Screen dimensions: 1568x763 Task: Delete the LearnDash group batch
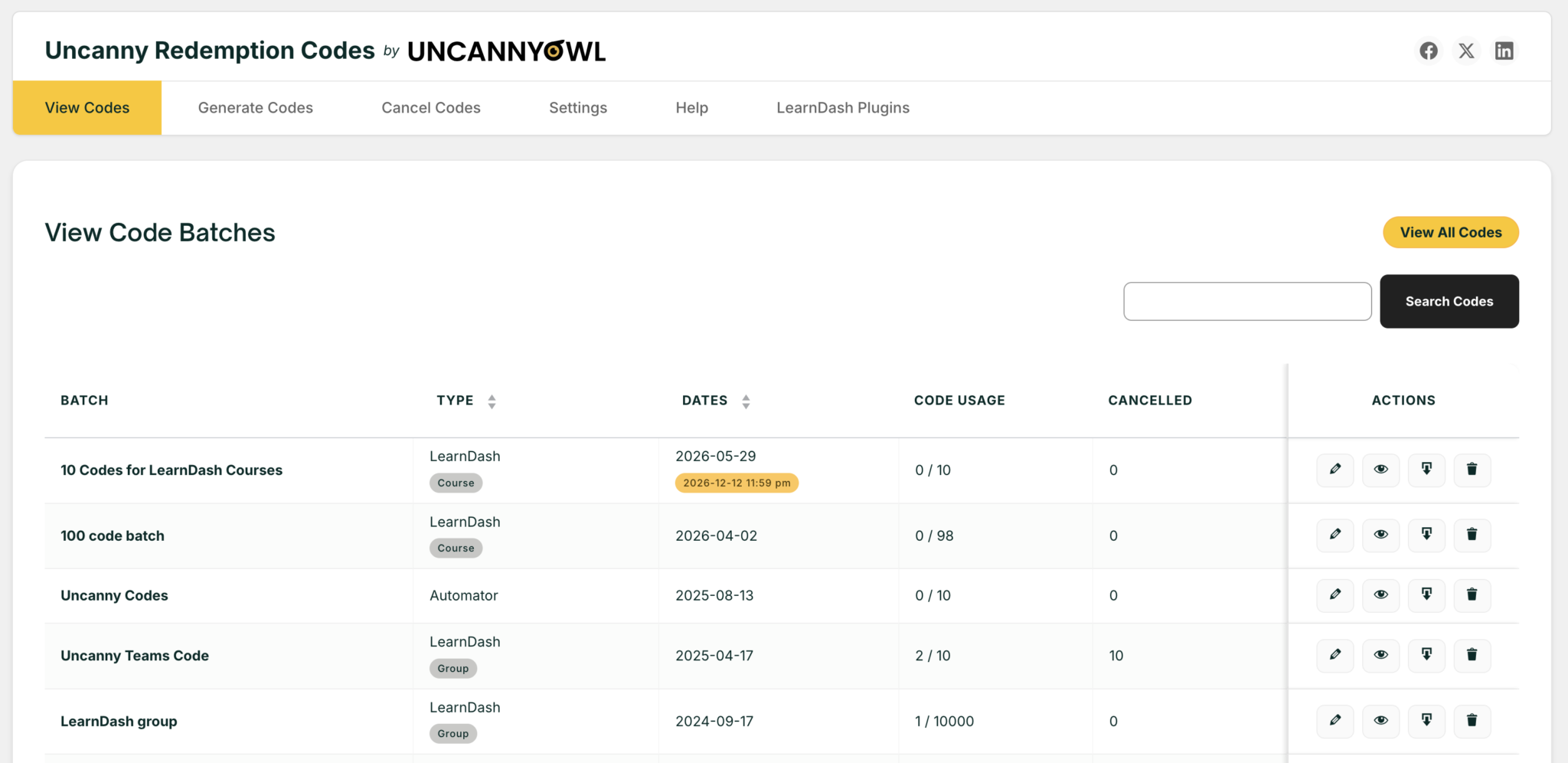1472,721
